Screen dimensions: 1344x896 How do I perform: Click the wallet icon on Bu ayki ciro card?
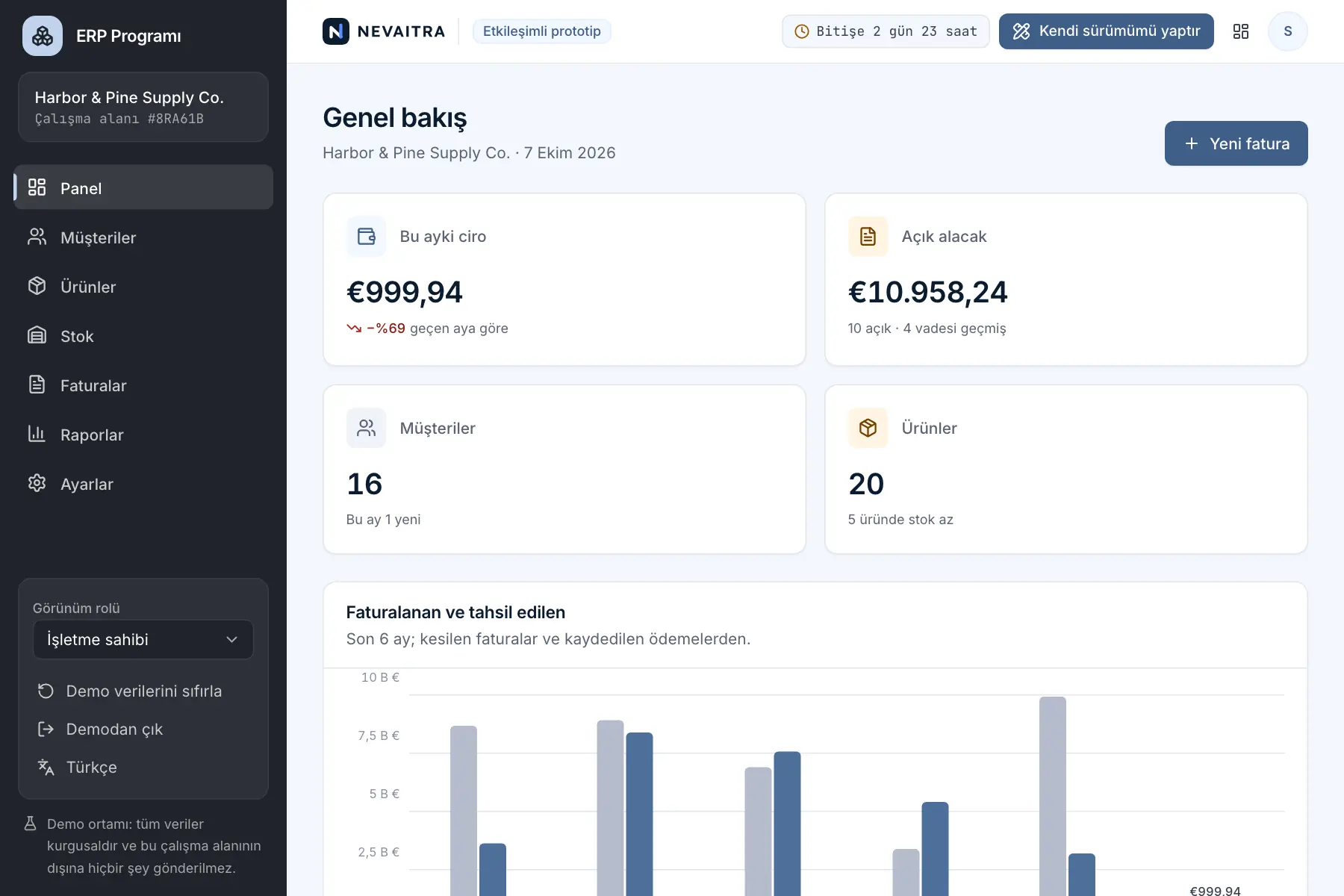(367, 237)
